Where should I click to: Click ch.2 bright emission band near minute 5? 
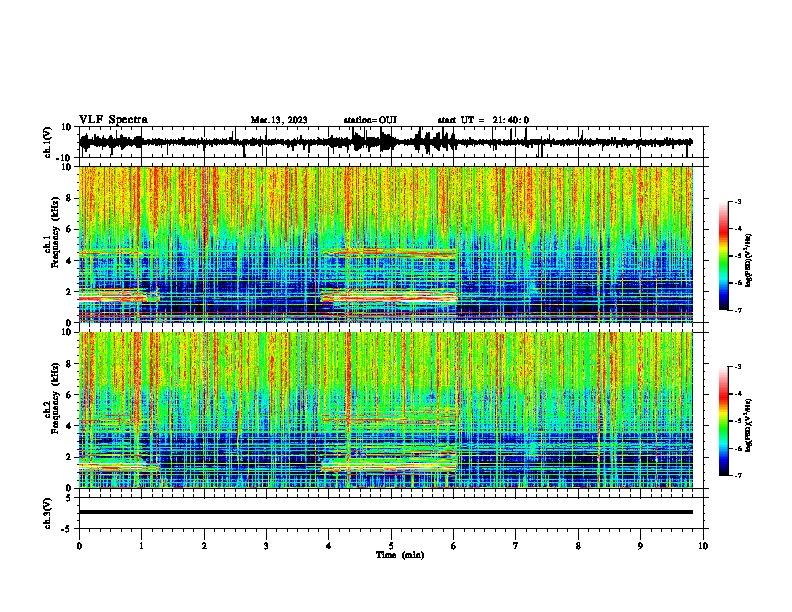coord(389,465)
